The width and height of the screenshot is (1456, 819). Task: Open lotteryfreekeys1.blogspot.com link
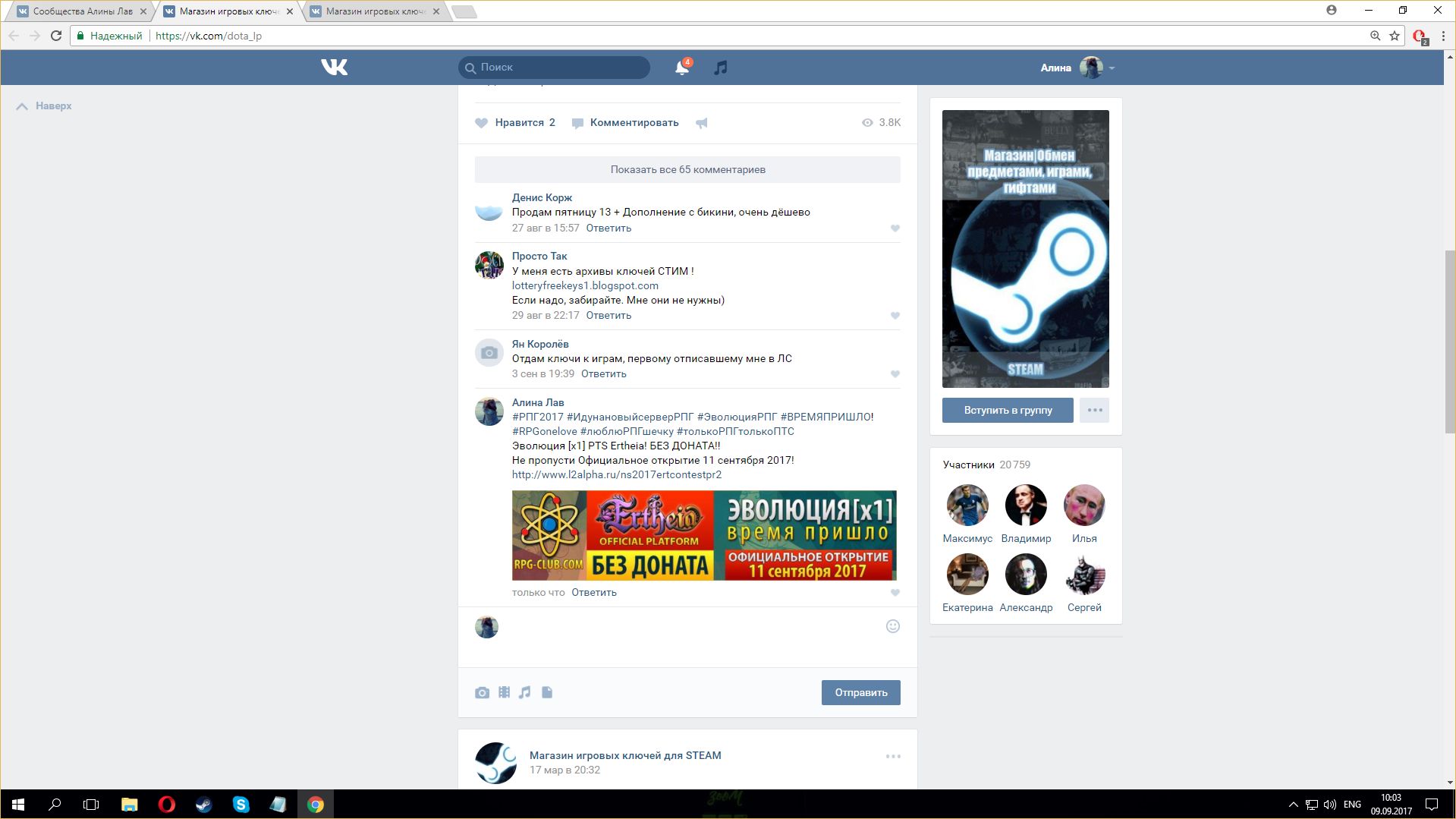[585, 285]
